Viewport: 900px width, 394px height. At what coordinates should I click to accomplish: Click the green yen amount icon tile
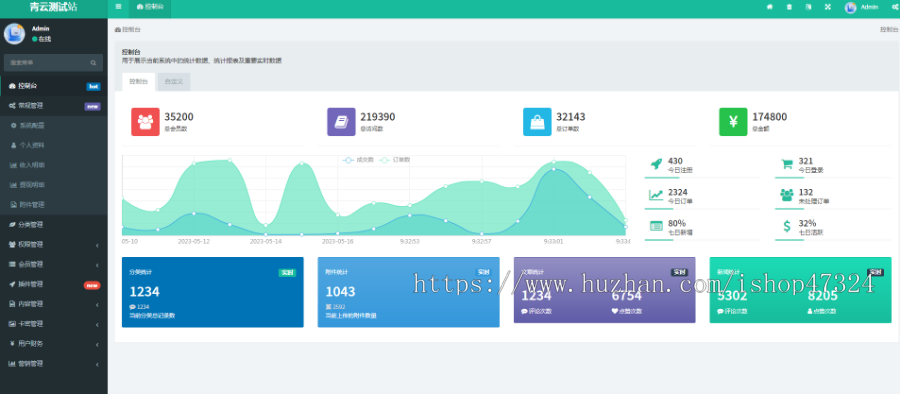[x=733, y=122]
